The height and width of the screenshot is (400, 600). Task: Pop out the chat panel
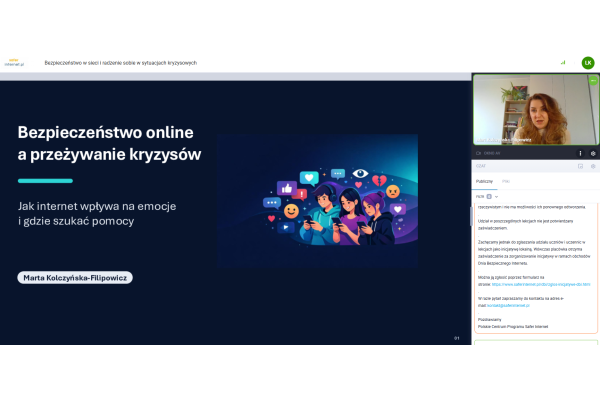(580, 166)
